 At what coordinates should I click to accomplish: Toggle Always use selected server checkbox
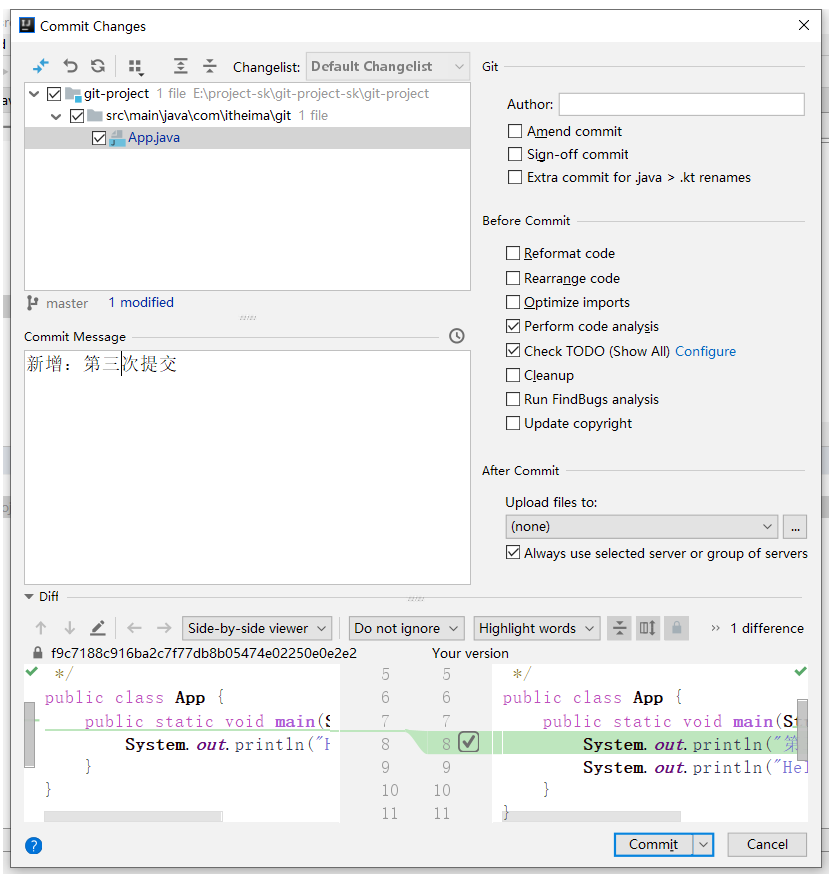[x=512, y=553]
